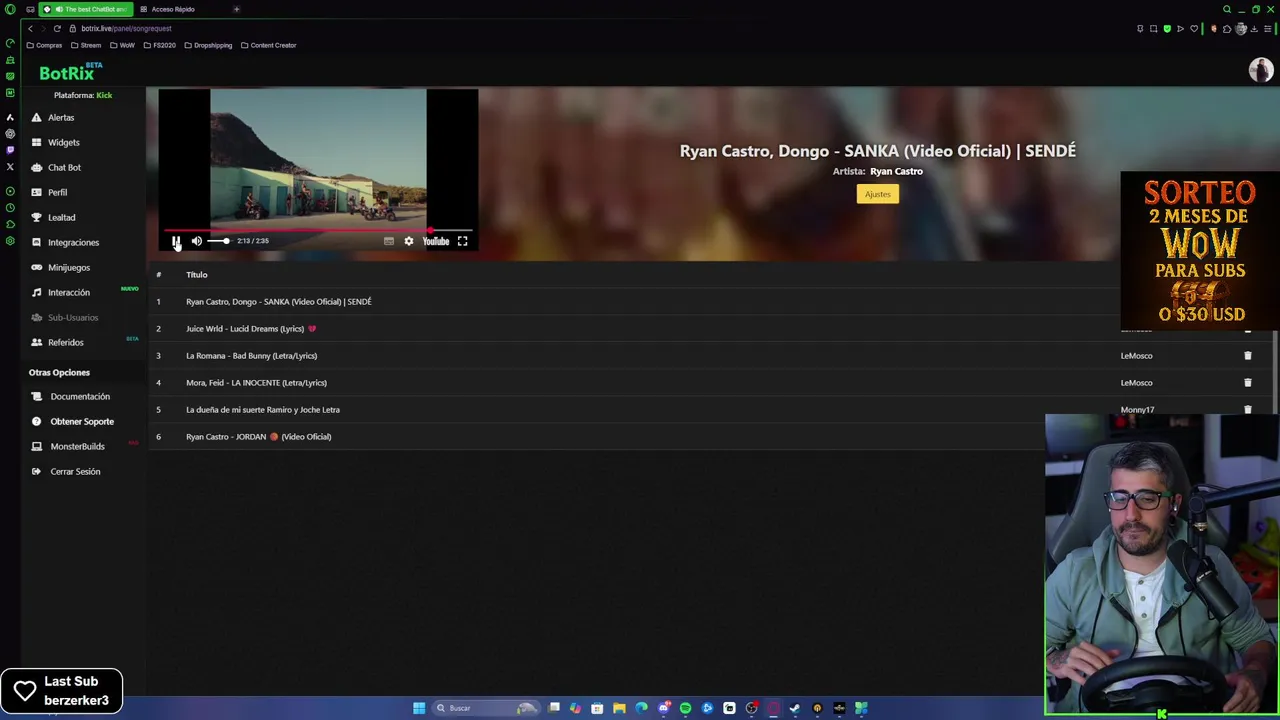1280x720 pixels.
Task: Go to Chat Bot in sidebar
Action: [x=64, y=167]
